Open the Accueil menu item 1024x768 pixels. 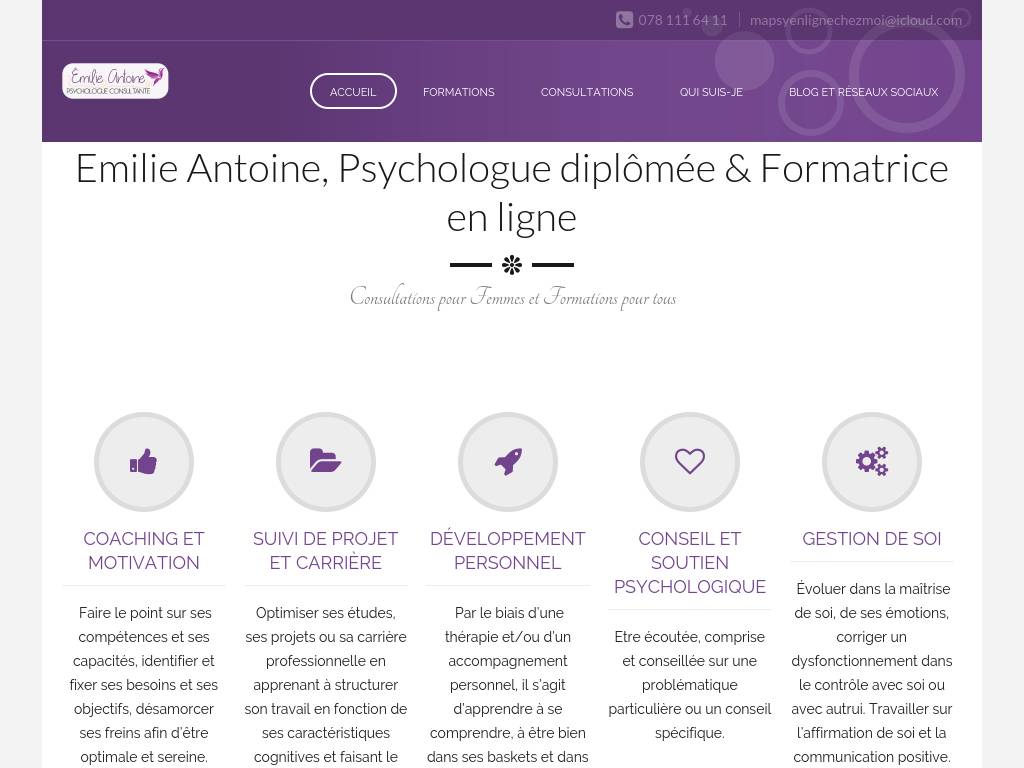pyautogui.click(x=353, y=92)
